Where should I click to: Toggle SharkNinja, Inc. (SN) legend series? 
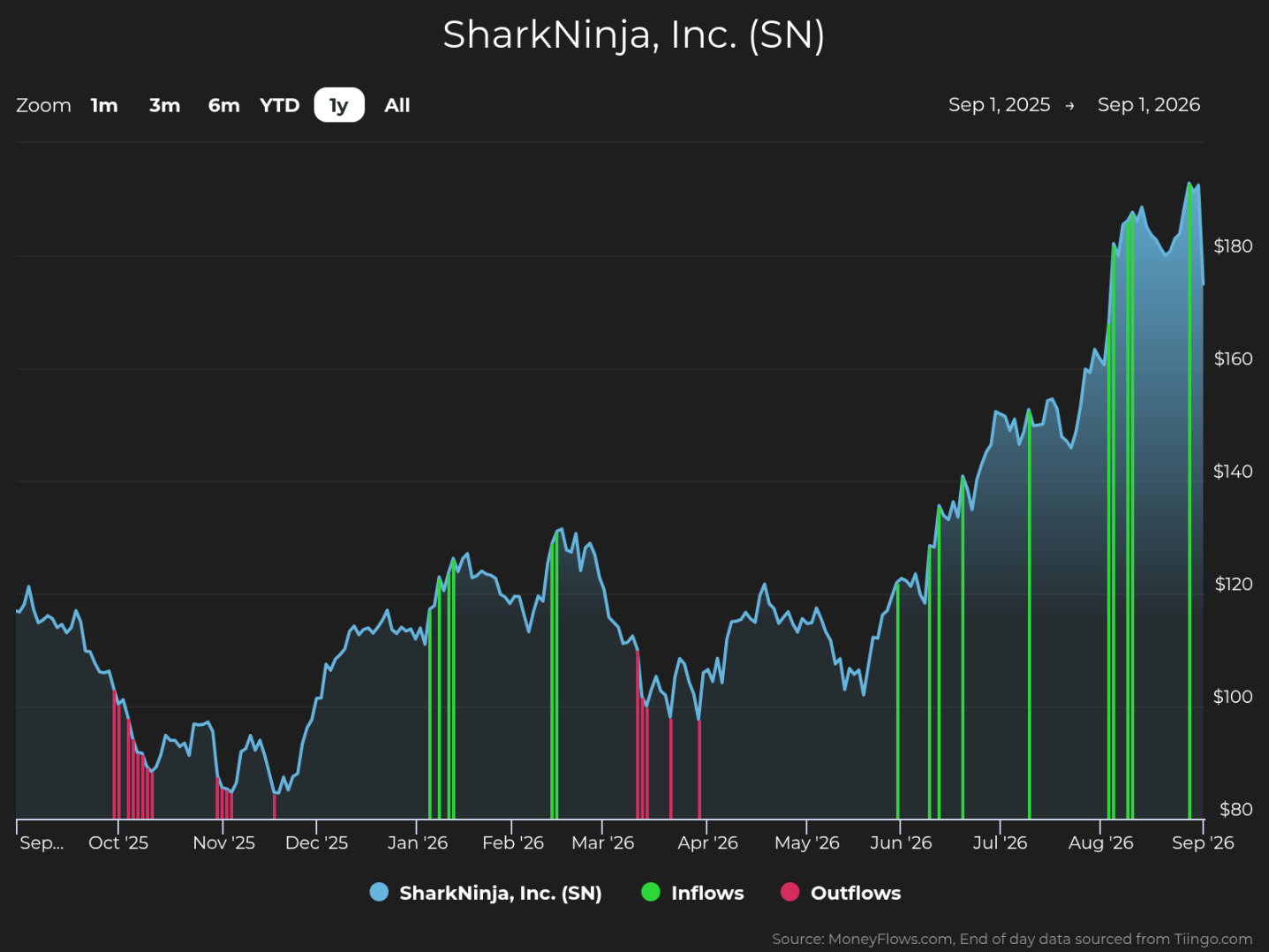click(x=486, y=893)
